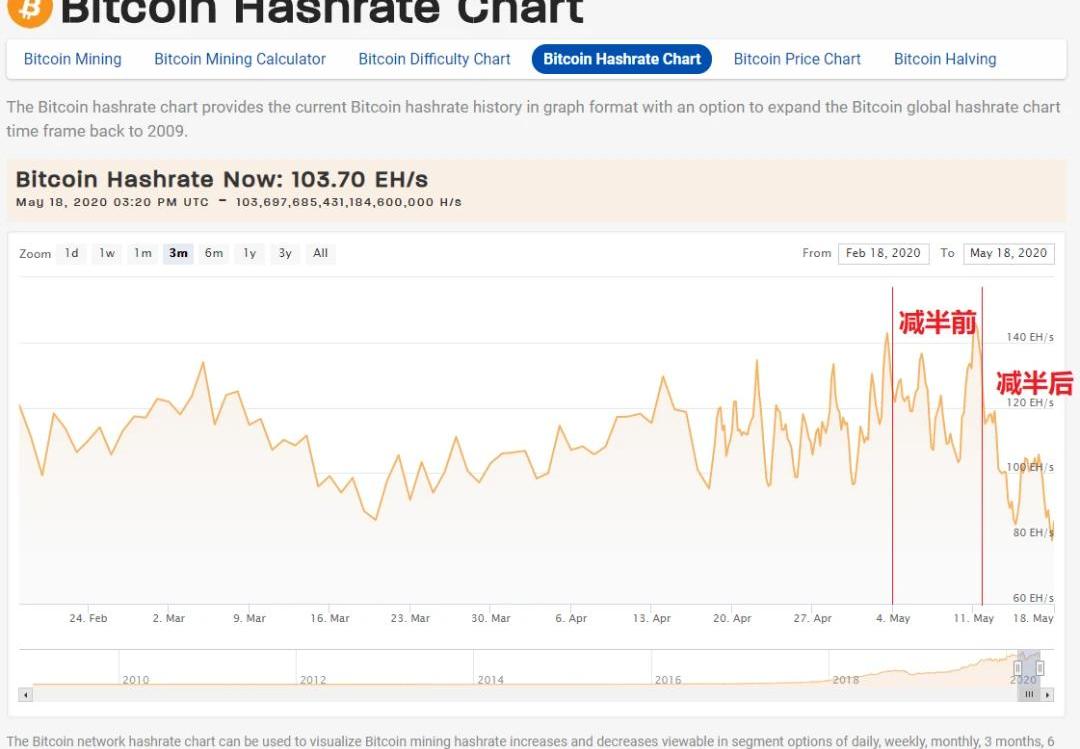Select the Bitcoin Hashrate Chart tab
1080x749 pixels.
click(x=622, y=59)
